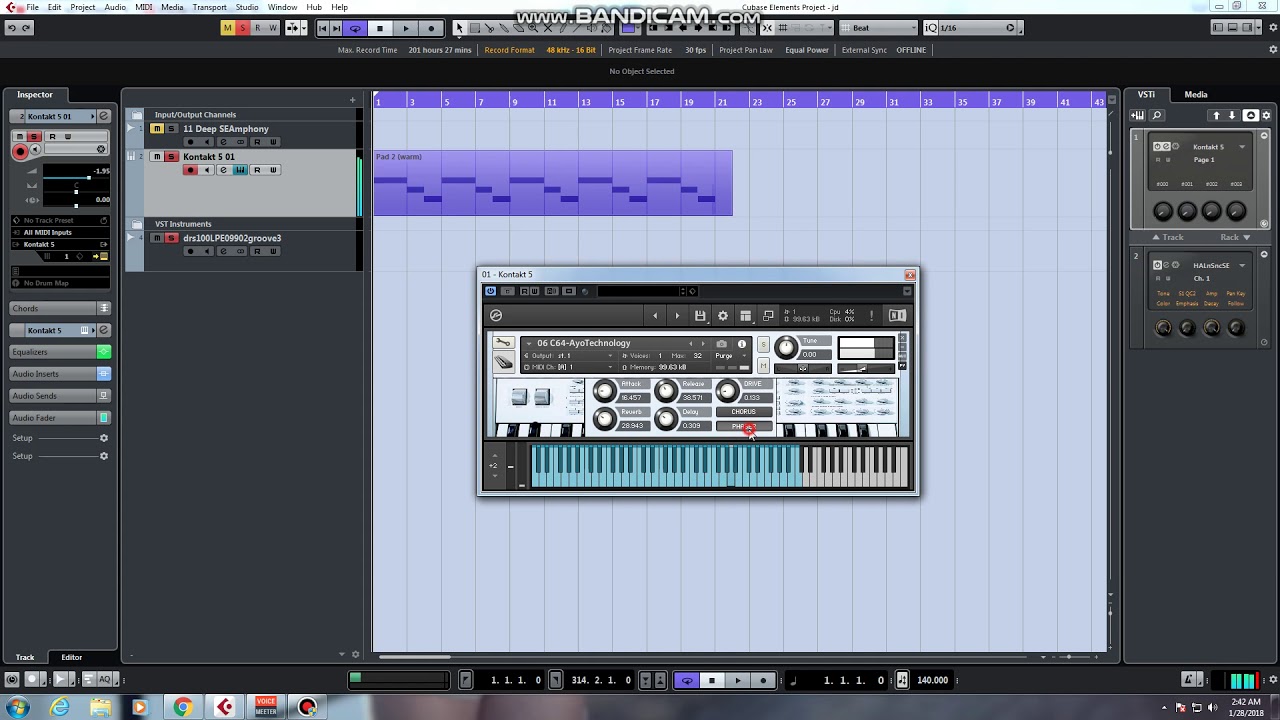Toggle Kontakt instrument Solo S button
Image resolution: width=1280 pixels, height=720 pixels.
(763, 344)
